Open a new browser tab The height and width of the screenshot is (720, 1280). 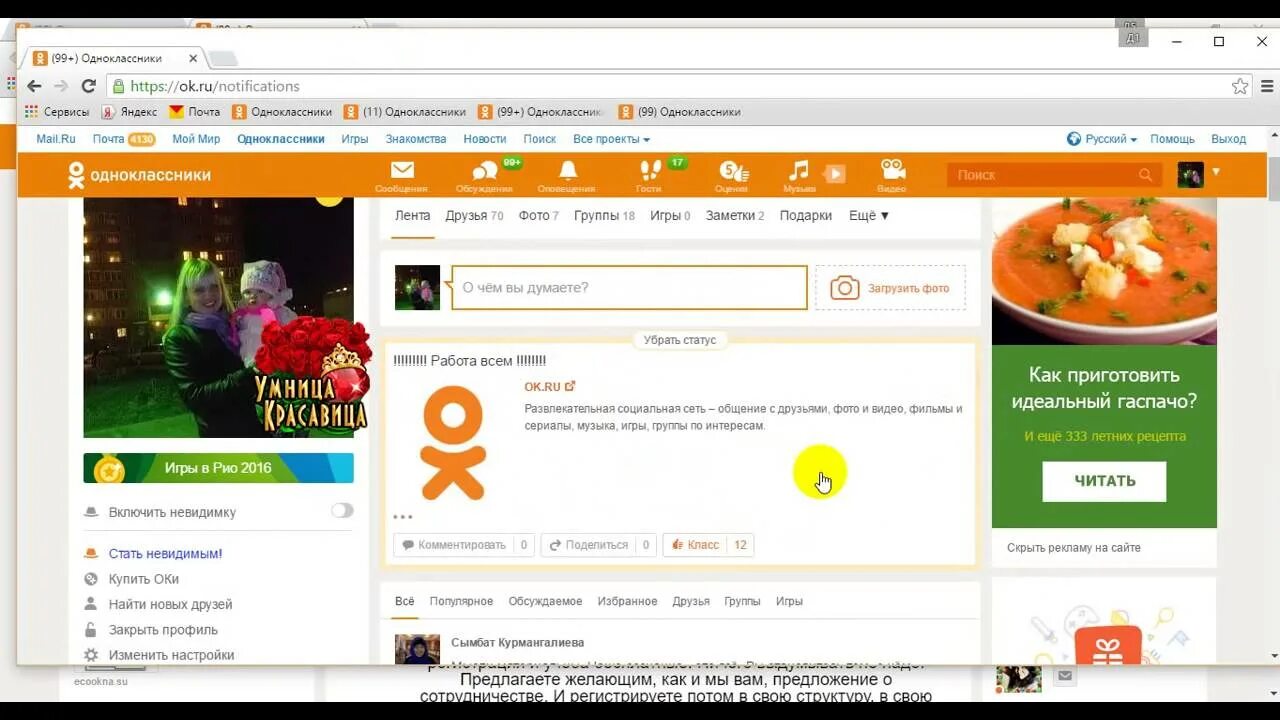[x=223, y=58]
